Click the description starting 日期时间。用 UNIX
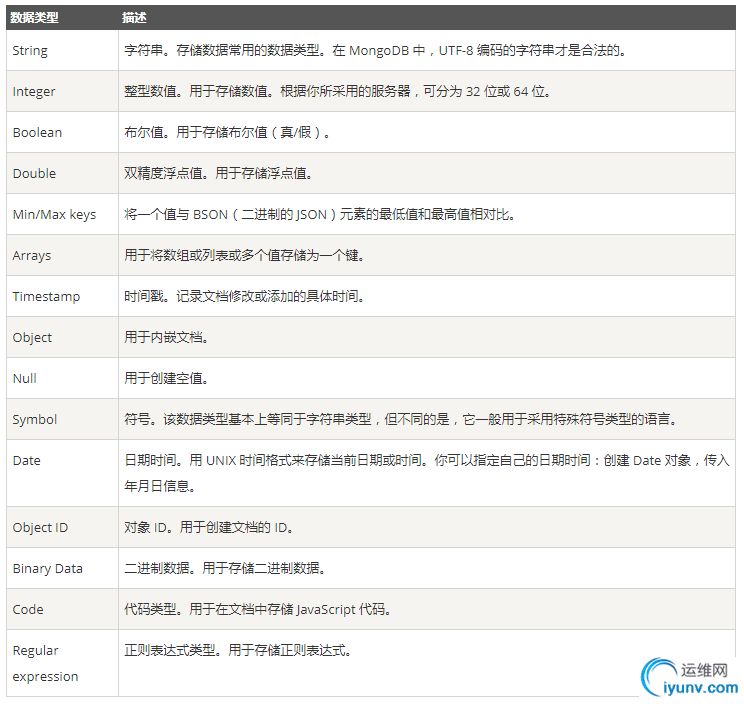Image resolution: width=744 pixels, height=704 pixels. click(x=427, y=473)
